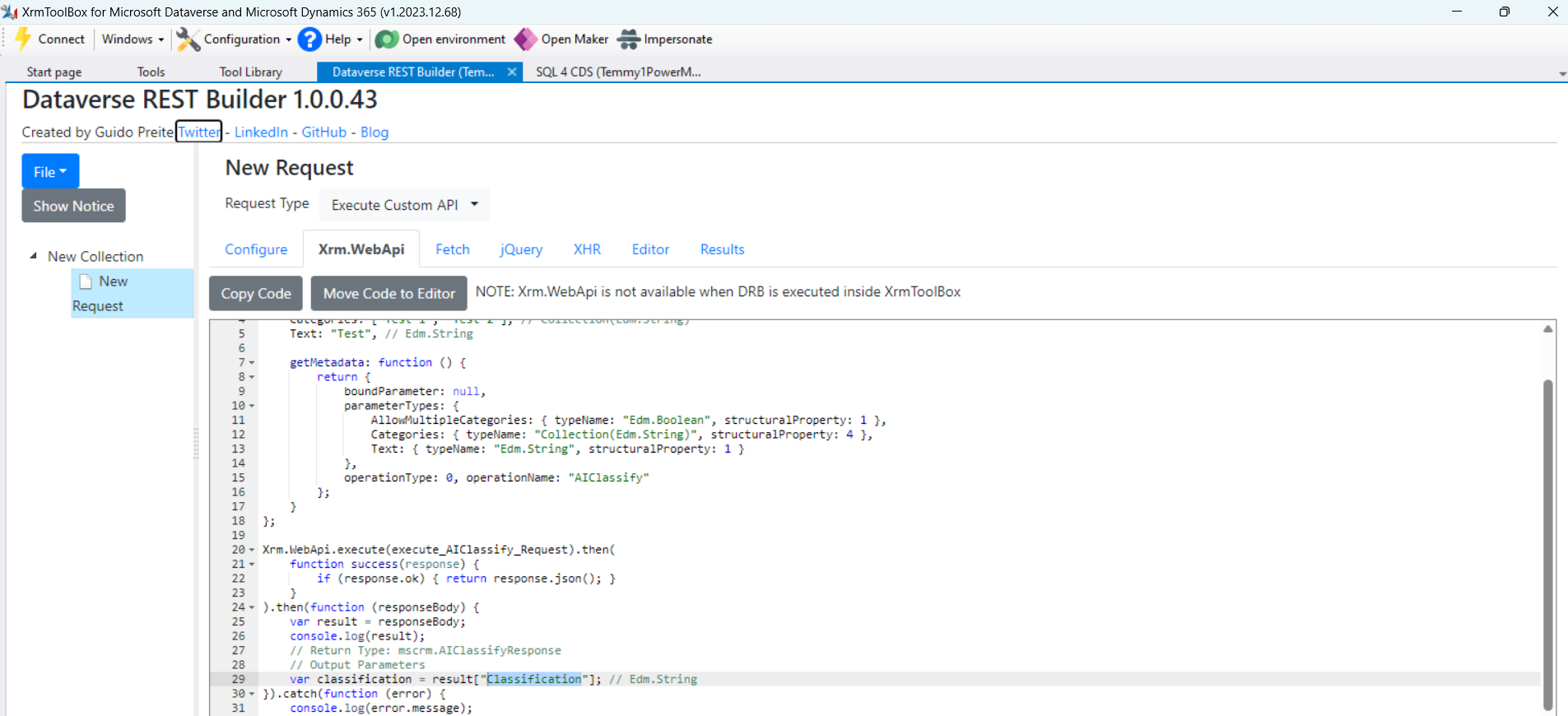
Task: Click the Show Notice button
Action: point(73,206)
